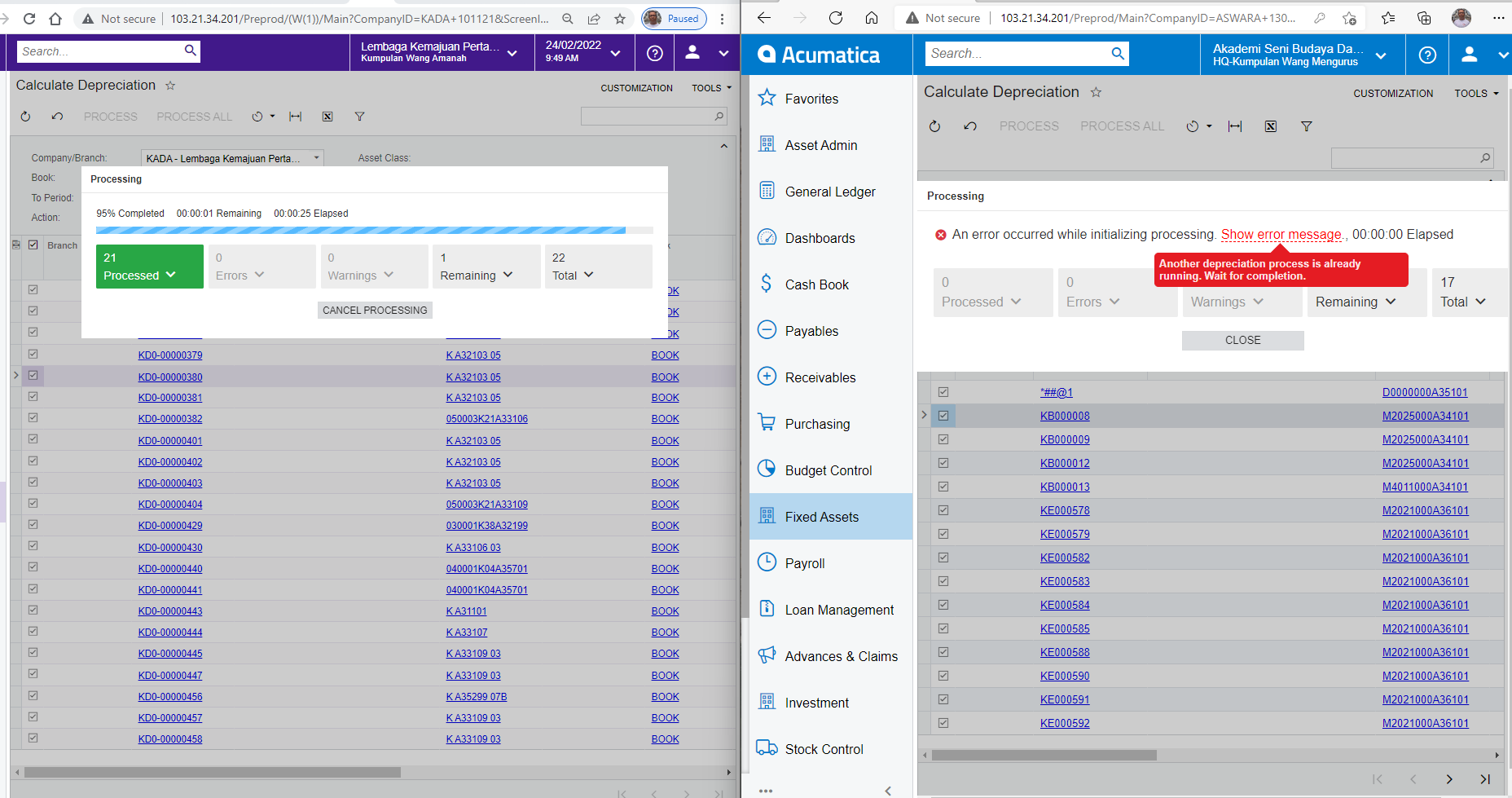
Task: Export to Excel in right toolbar
Action: click(x=1271, y=126)
